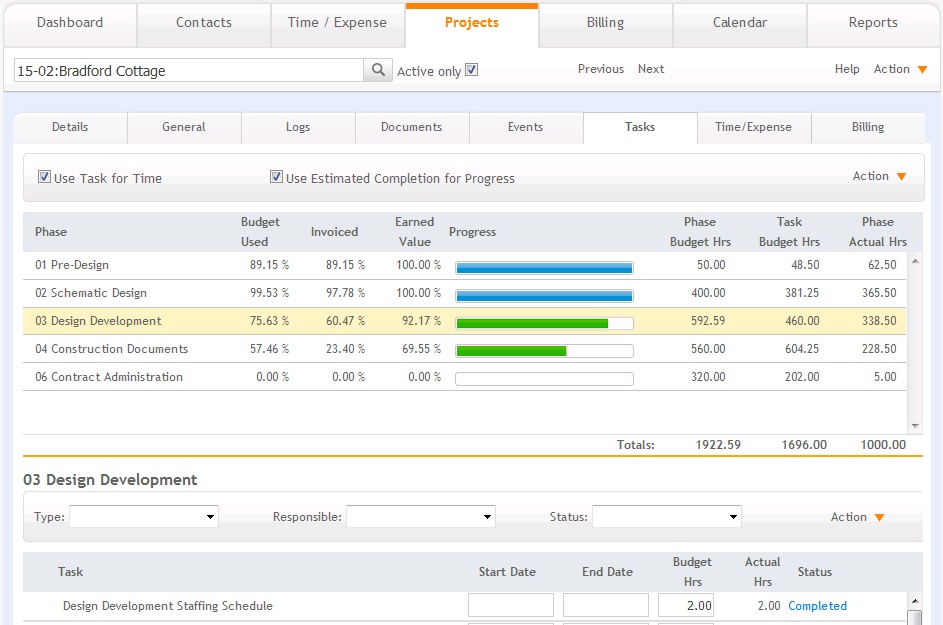Open the Responsible dropdown
This screenshot has height=625, width=943.
coord(421,517)
